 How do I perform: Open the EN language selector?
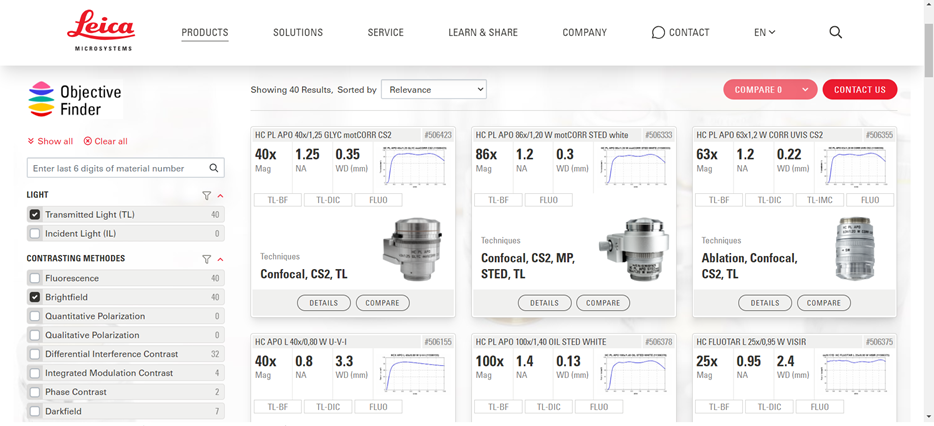[765, 33]
